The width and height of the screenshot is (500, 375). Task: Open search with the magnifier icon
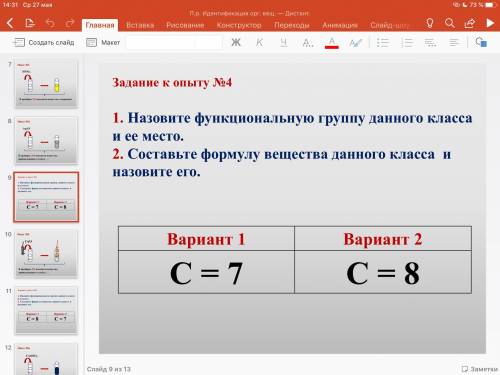(x=450, y=23)
